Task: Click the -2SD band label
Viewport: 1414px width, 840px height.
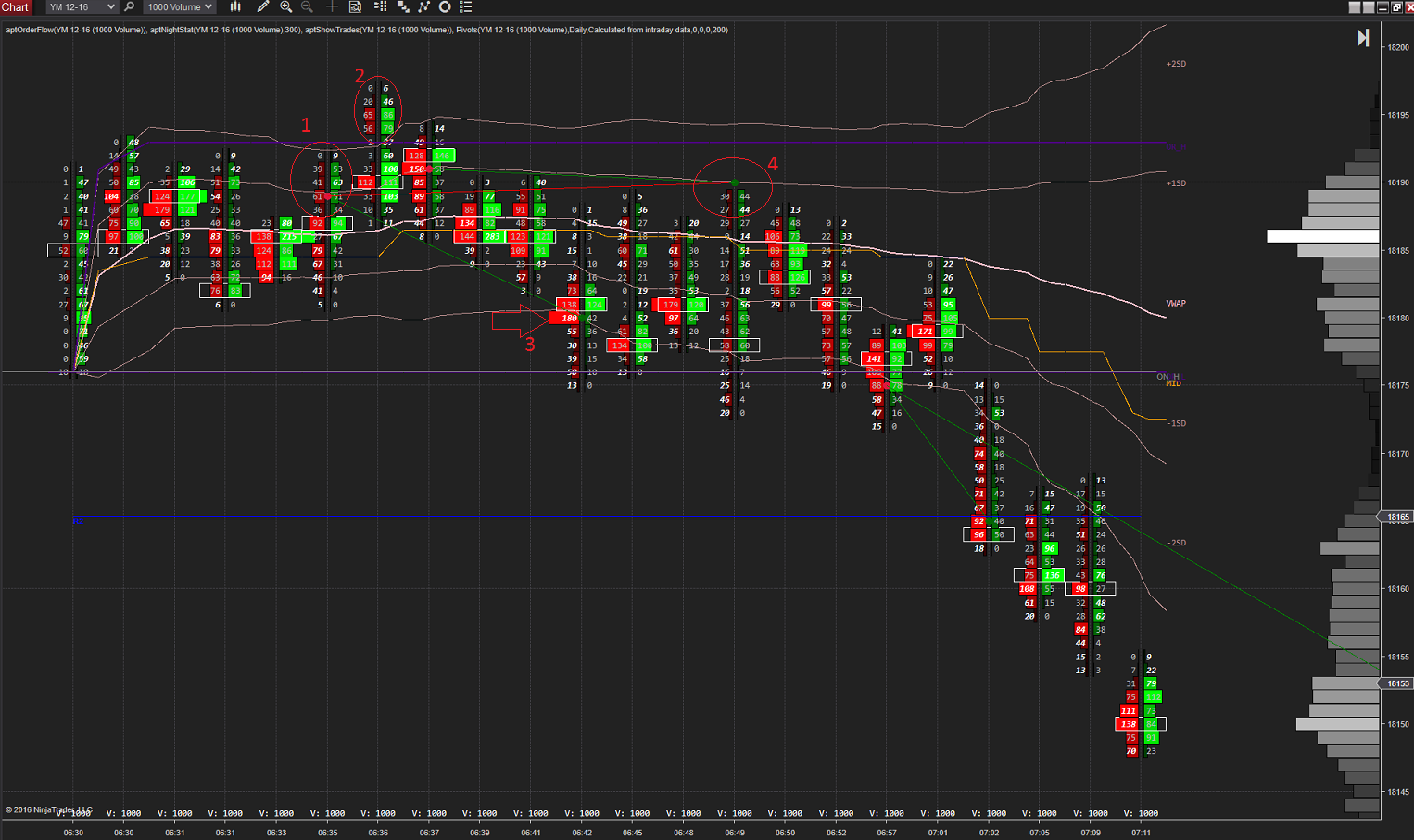Action: [1176, 543]
